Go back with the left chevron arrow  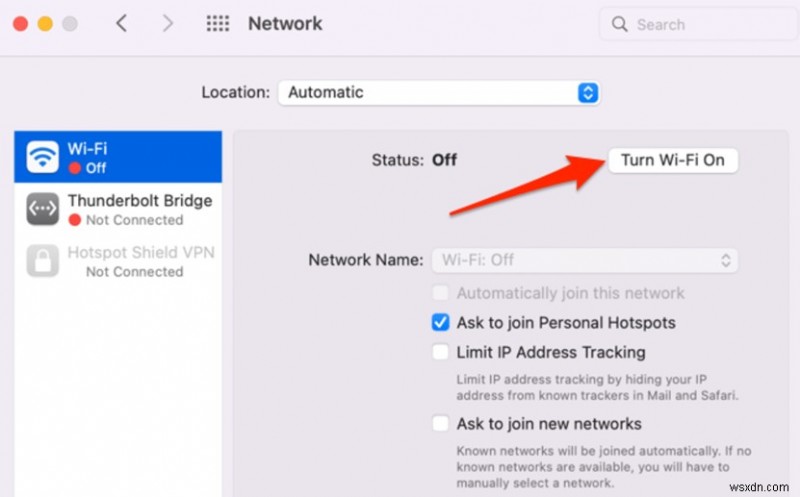[x=121, y=23]
